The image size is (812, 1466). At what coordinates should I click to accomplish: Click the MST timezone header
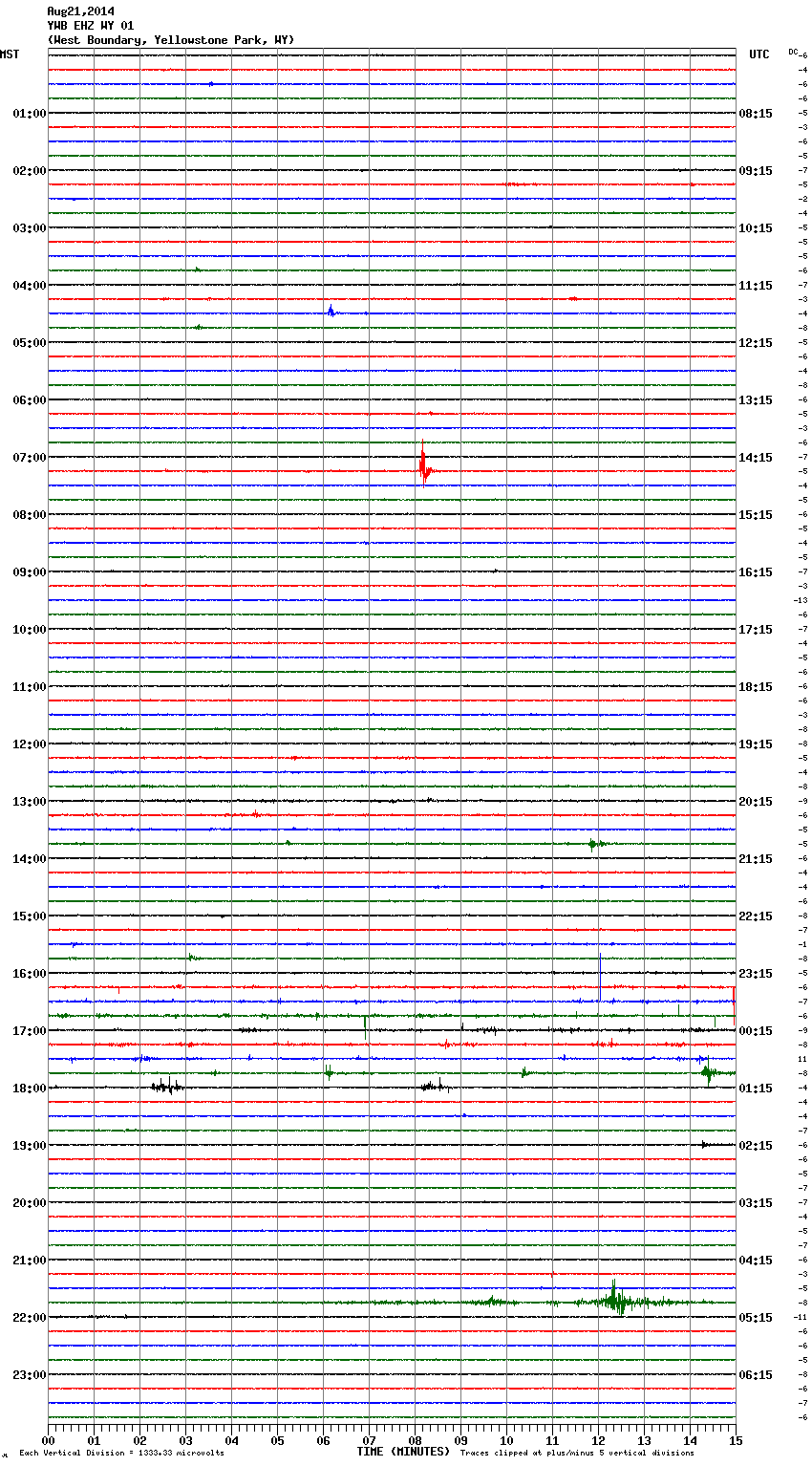click(10, 54)
